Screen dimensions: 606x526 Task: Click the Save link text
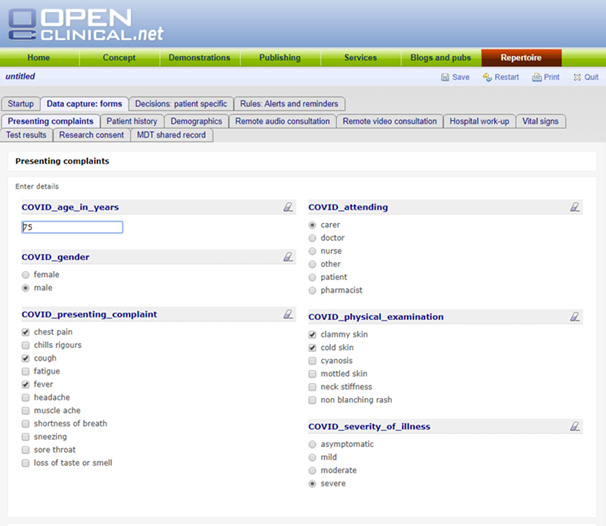(x=461, y=77)
